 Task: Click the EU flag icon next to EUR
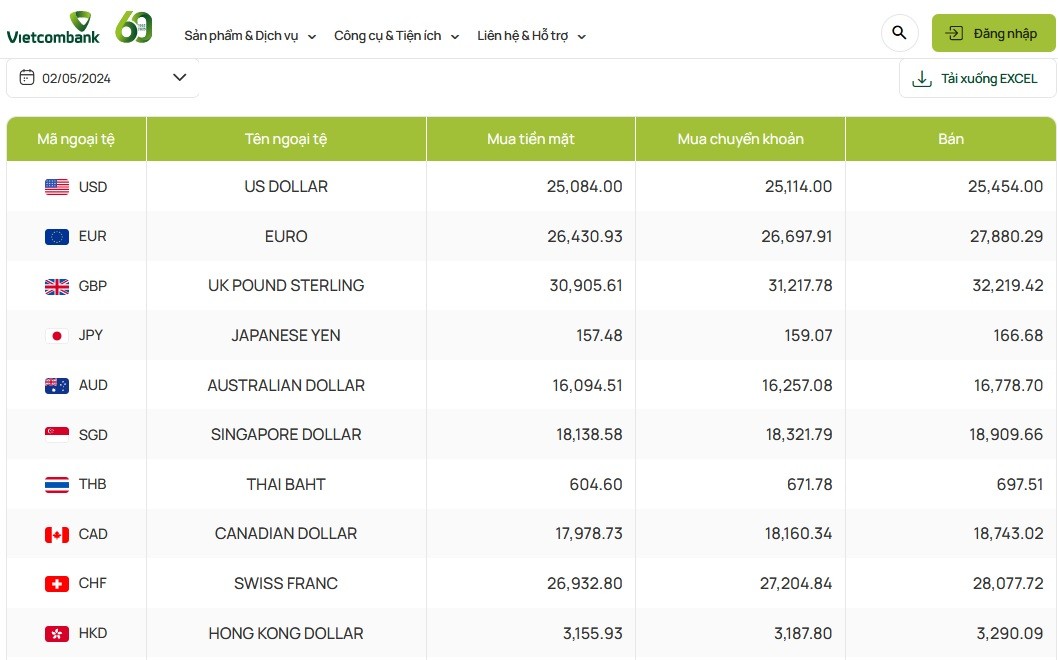pyautogui.click(x=58, y=236)
